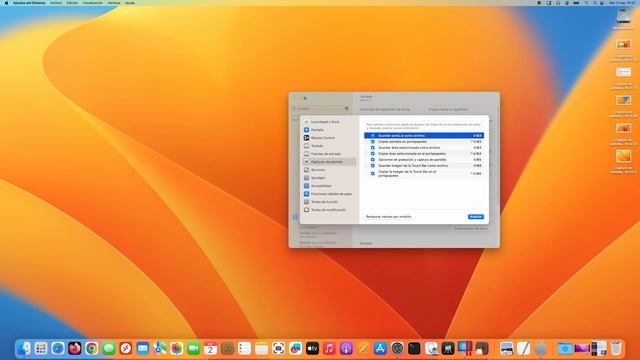Screen dimensions: 640x360
Task: Uncheck Copiar pantalla en portapapeles shortcut
Action: click(x=373, y=142)
